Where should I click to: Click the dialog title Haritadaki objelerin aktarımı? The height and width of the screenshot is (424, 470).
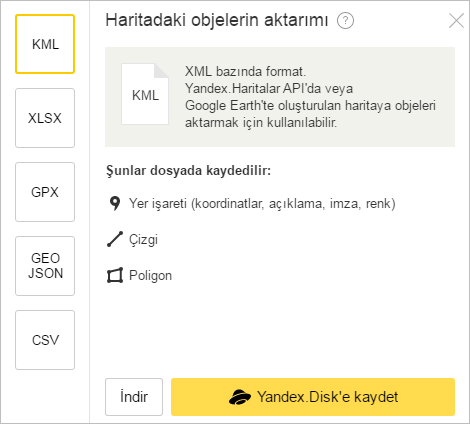pos(217,20)
